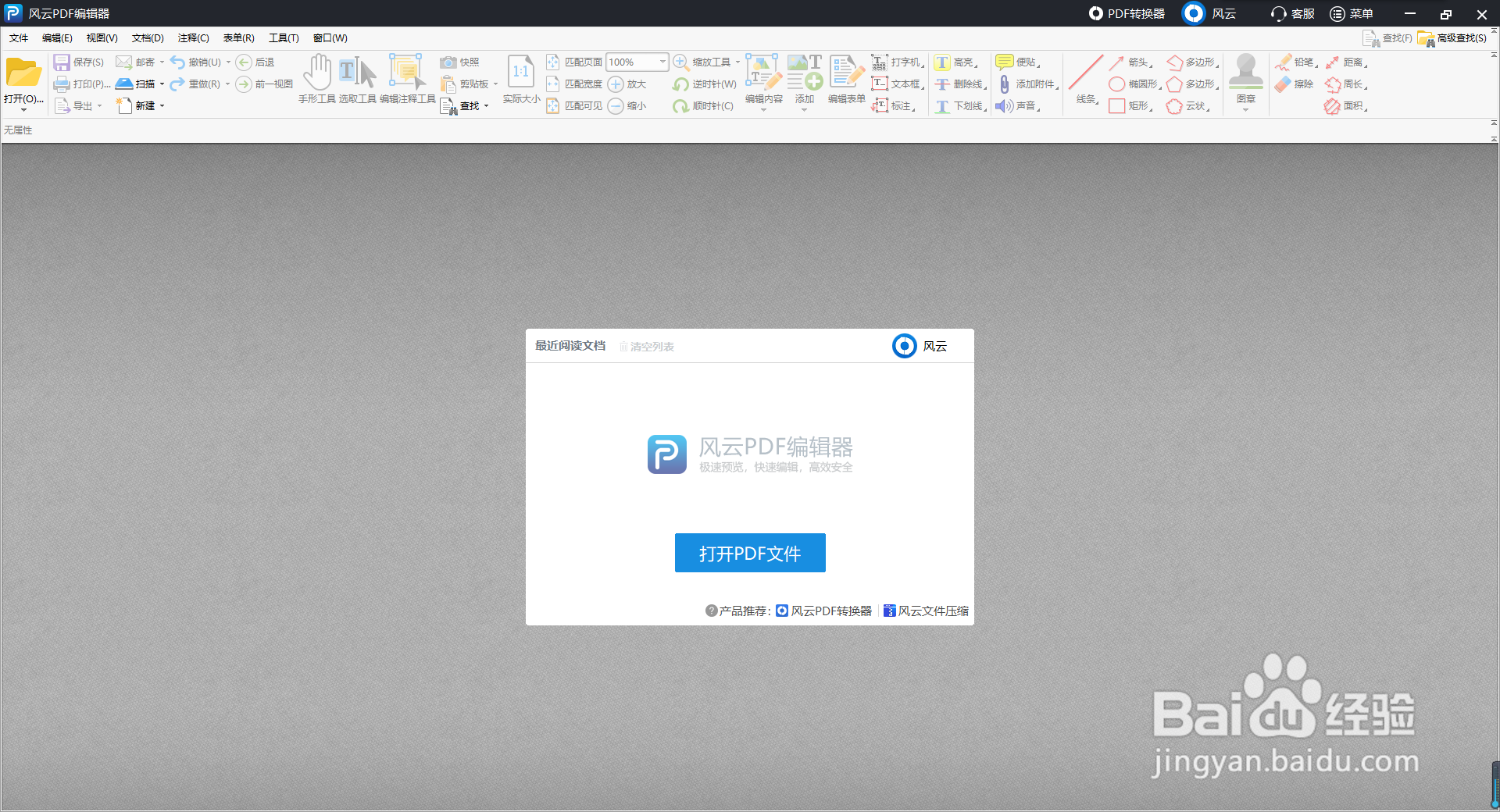
Task: Click 高级查找(S) advanced search
Action: [1453, 38]
